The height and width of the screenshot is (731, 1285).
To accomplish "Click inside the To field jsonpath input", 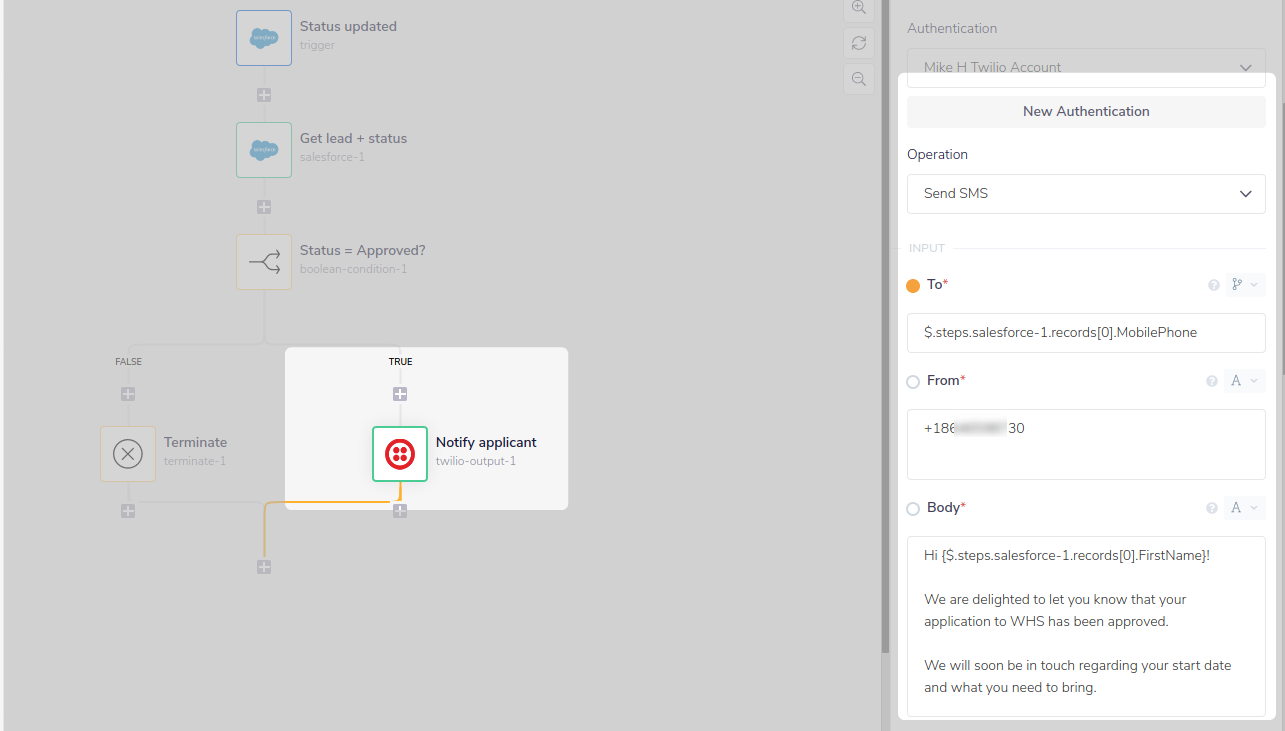I will (x=1086, y=331).
